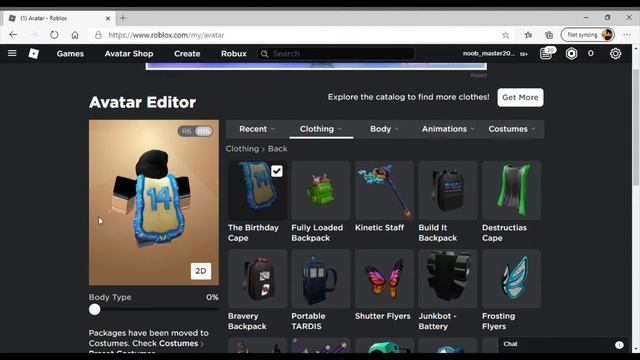This screenshot has height=360, width=640.
Task: Click the Clothing breadcrumb link
Action: [x=242, y=149]
